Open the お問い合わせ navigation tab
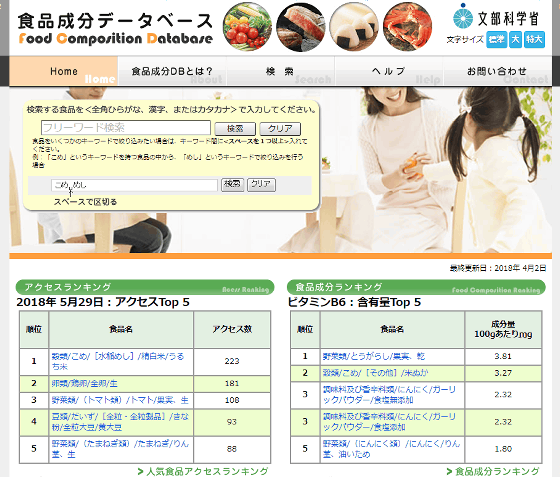560x477 pixels. tap(497, 71)
